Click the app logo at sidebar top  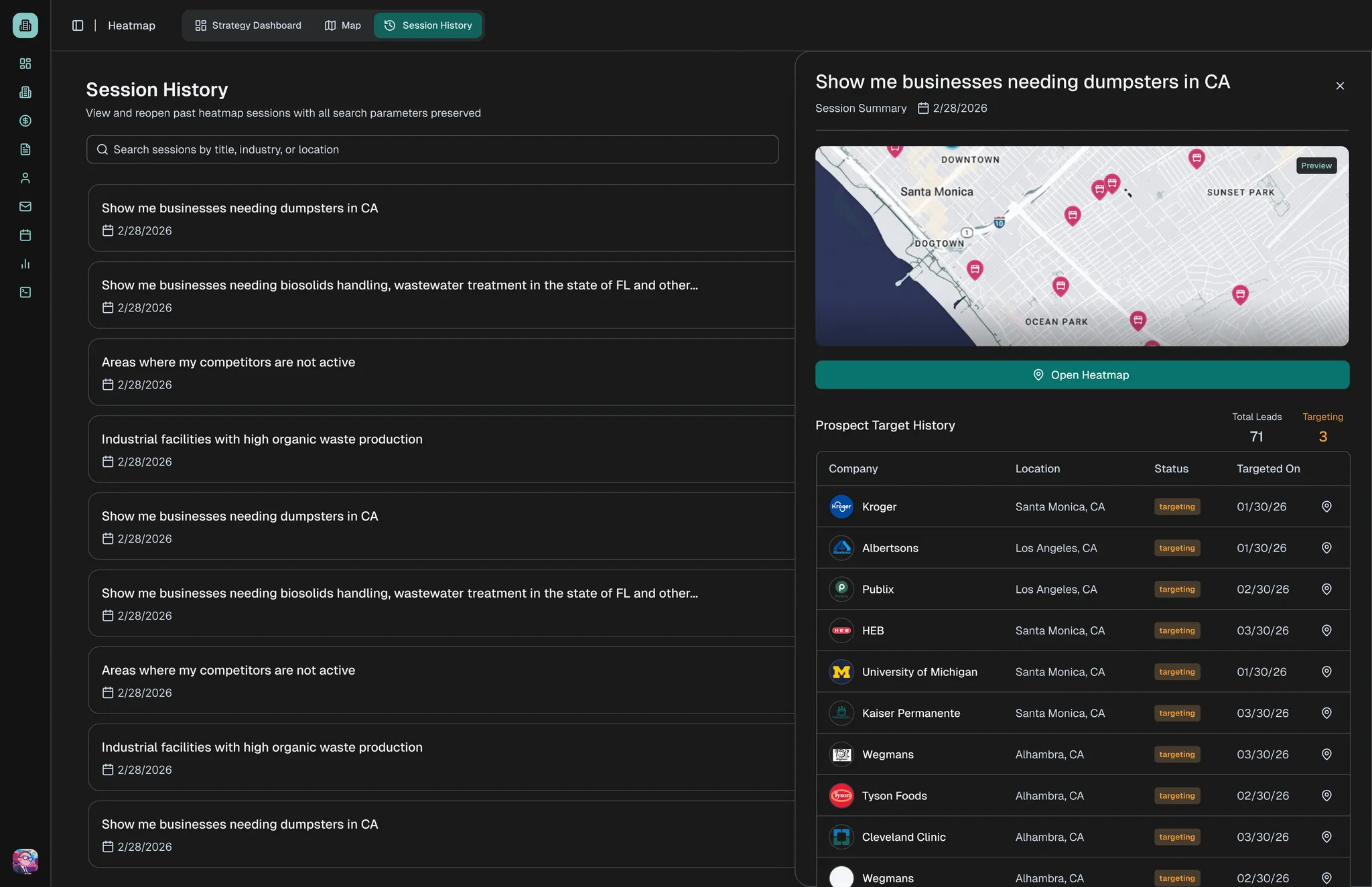(x=25, y=25)
